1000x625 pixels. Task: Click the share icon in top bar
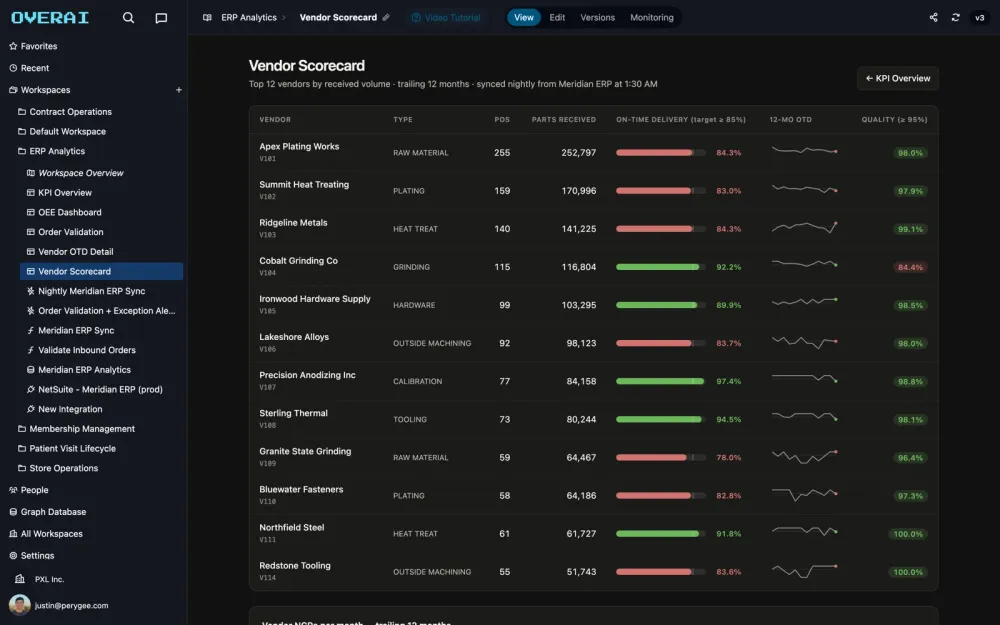pyautogui.click(x=933, y=18)
